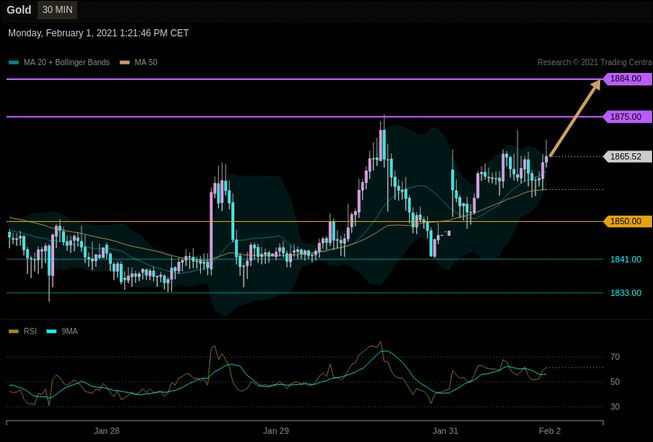Click the 1833.00 support price label
Image resolution: width=653 pixels, height=442 pixels.
[x=626, y=293]
